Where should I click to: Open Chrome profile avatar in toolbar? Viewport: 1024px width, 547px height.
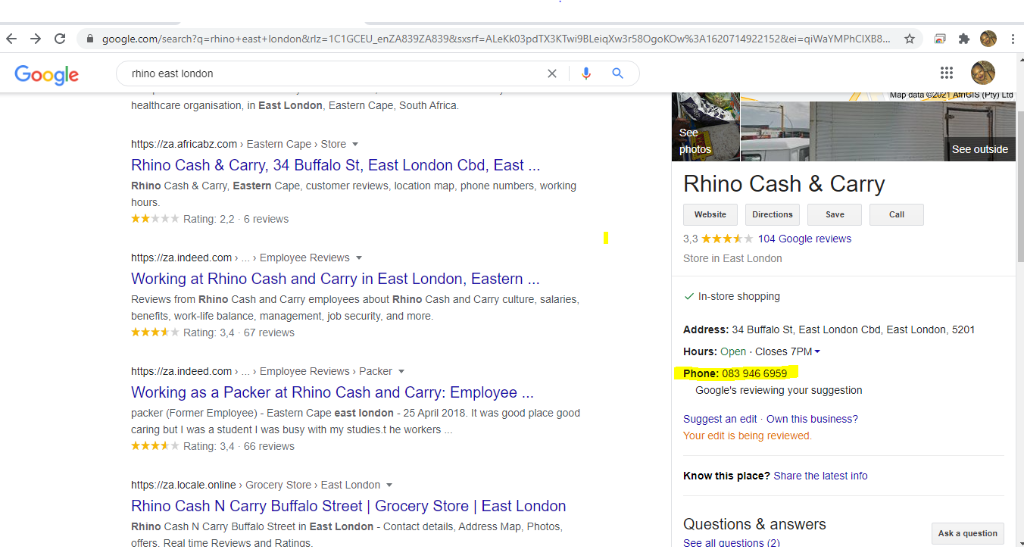(x=988, y=39)
